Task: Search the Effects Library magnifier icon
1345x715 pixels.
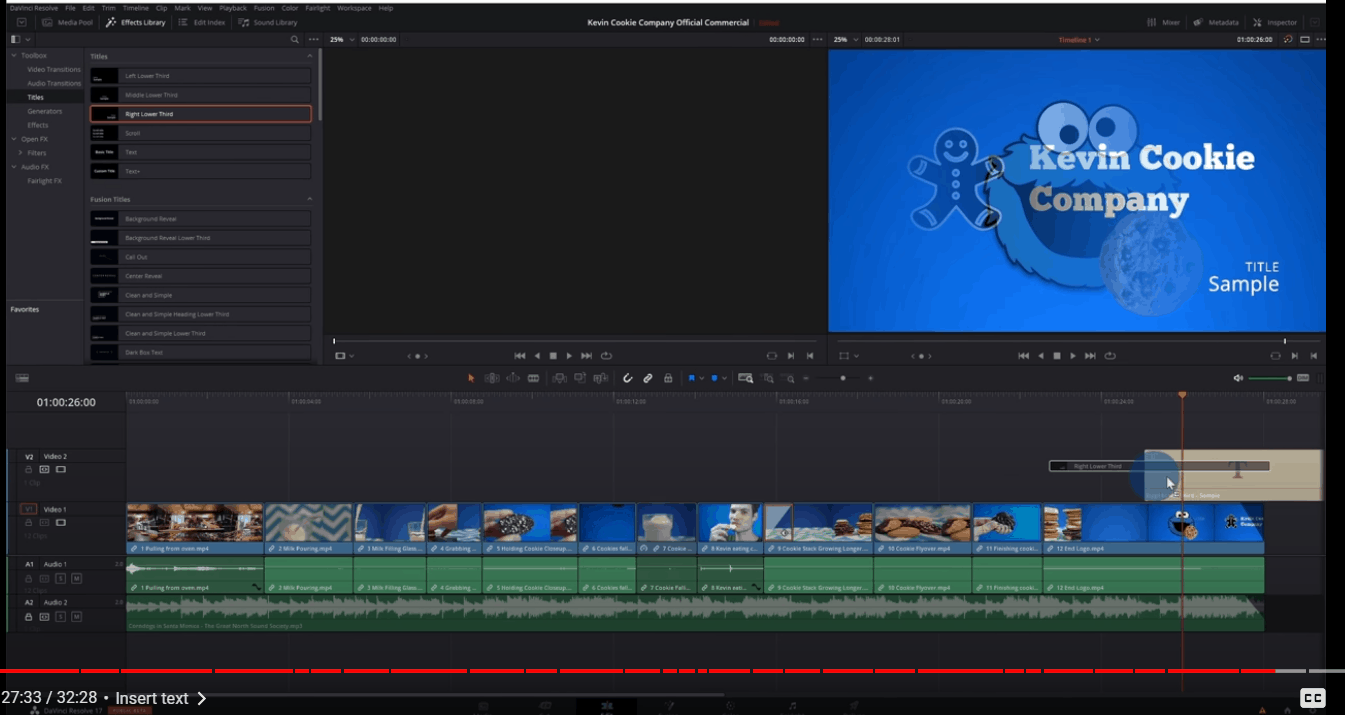Action: (294, 40)
